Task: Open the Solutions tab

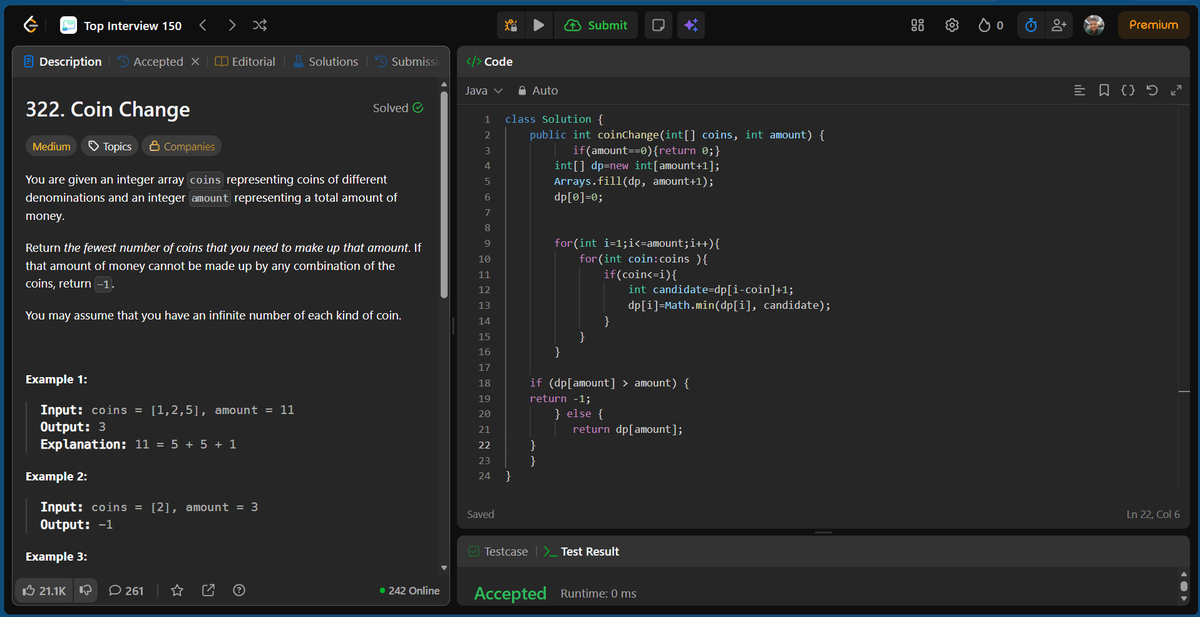Action: click(325, 62)
